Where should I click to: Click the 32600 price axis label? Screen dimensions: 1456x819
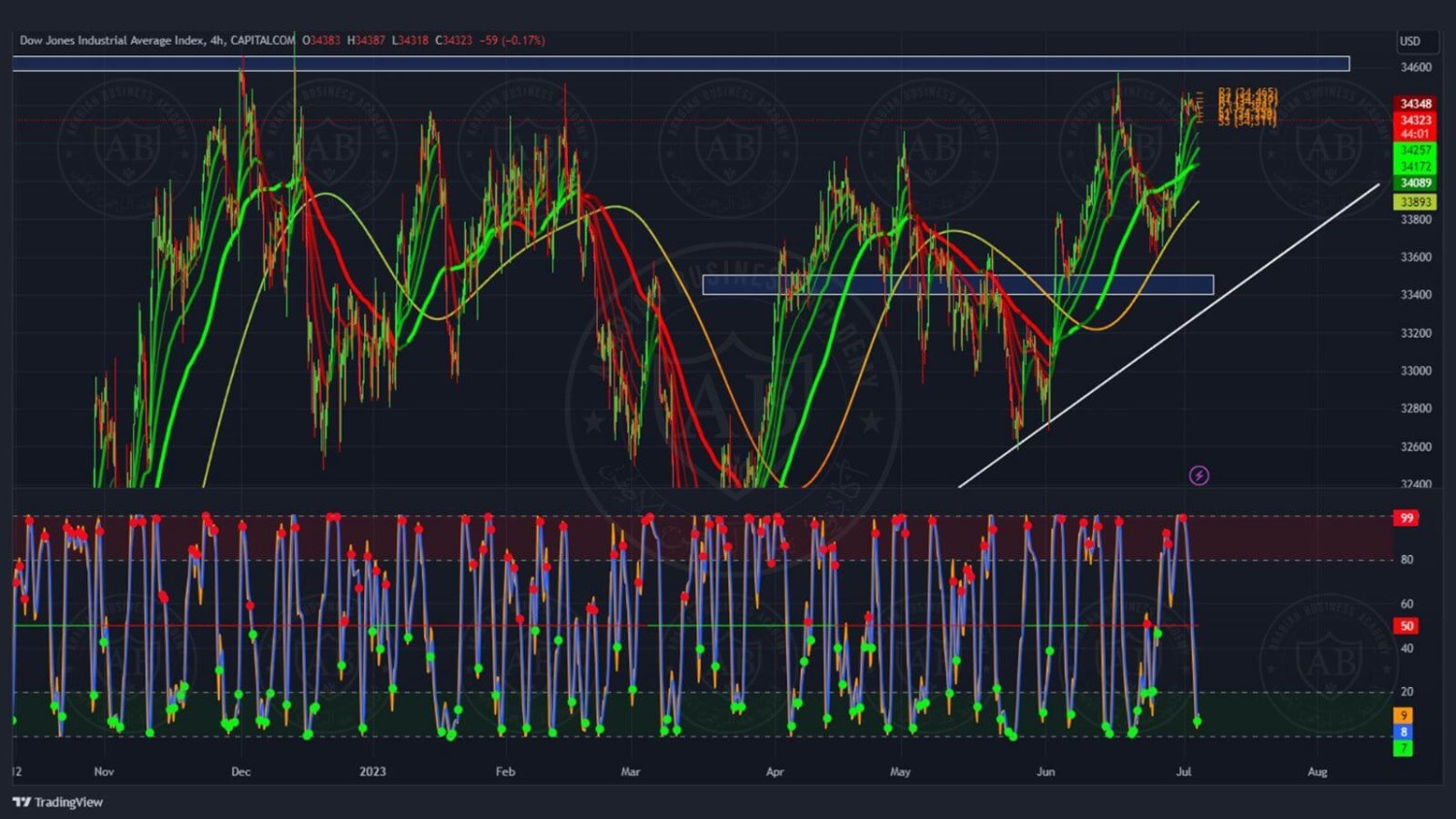coord(1415,446)
